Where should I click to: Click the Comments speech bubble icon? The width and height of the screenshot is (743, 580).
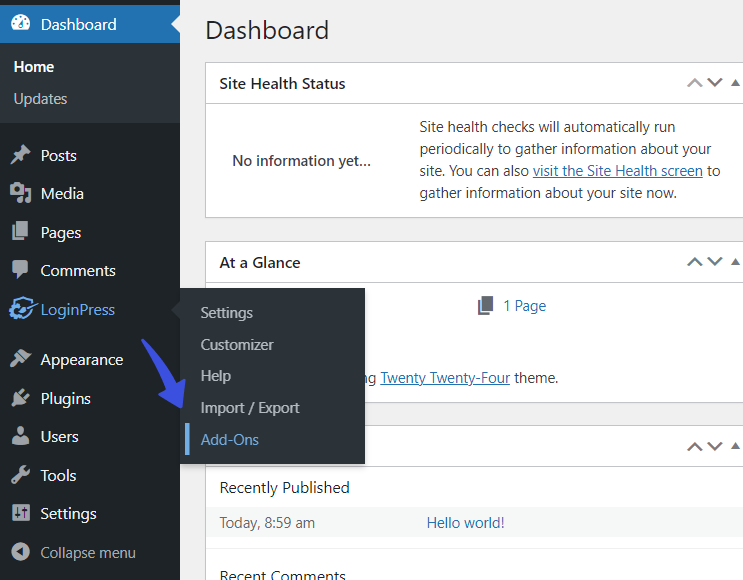coord(20,269)
